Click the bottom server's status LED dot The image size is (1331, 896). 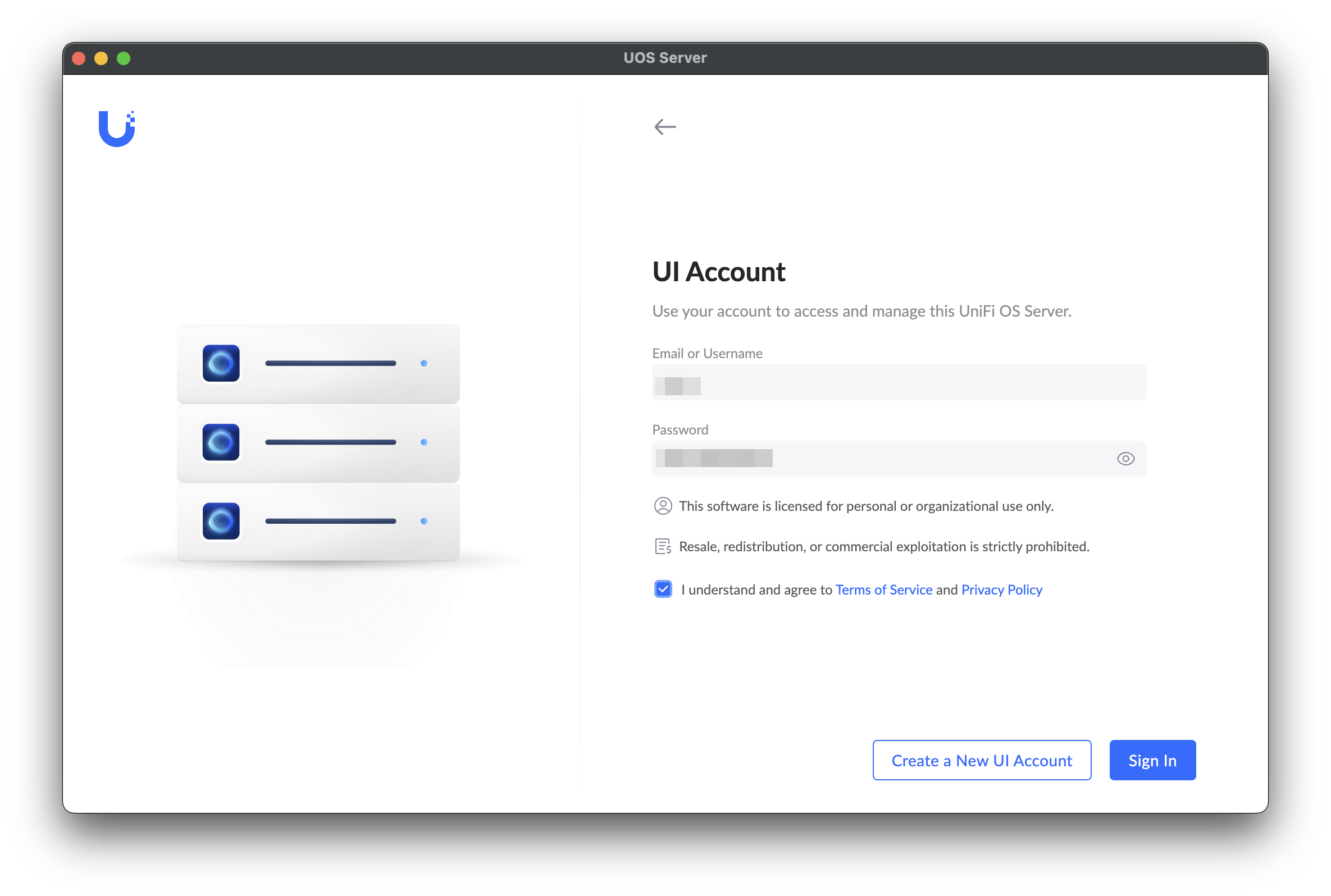point(424,521)
